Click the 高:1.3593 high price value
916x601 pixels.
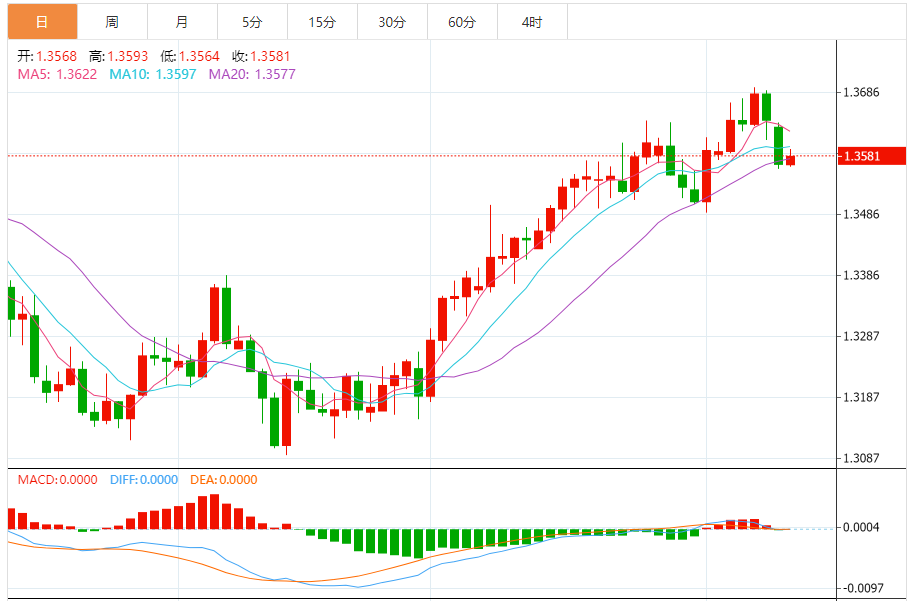[x=119, y=56]
